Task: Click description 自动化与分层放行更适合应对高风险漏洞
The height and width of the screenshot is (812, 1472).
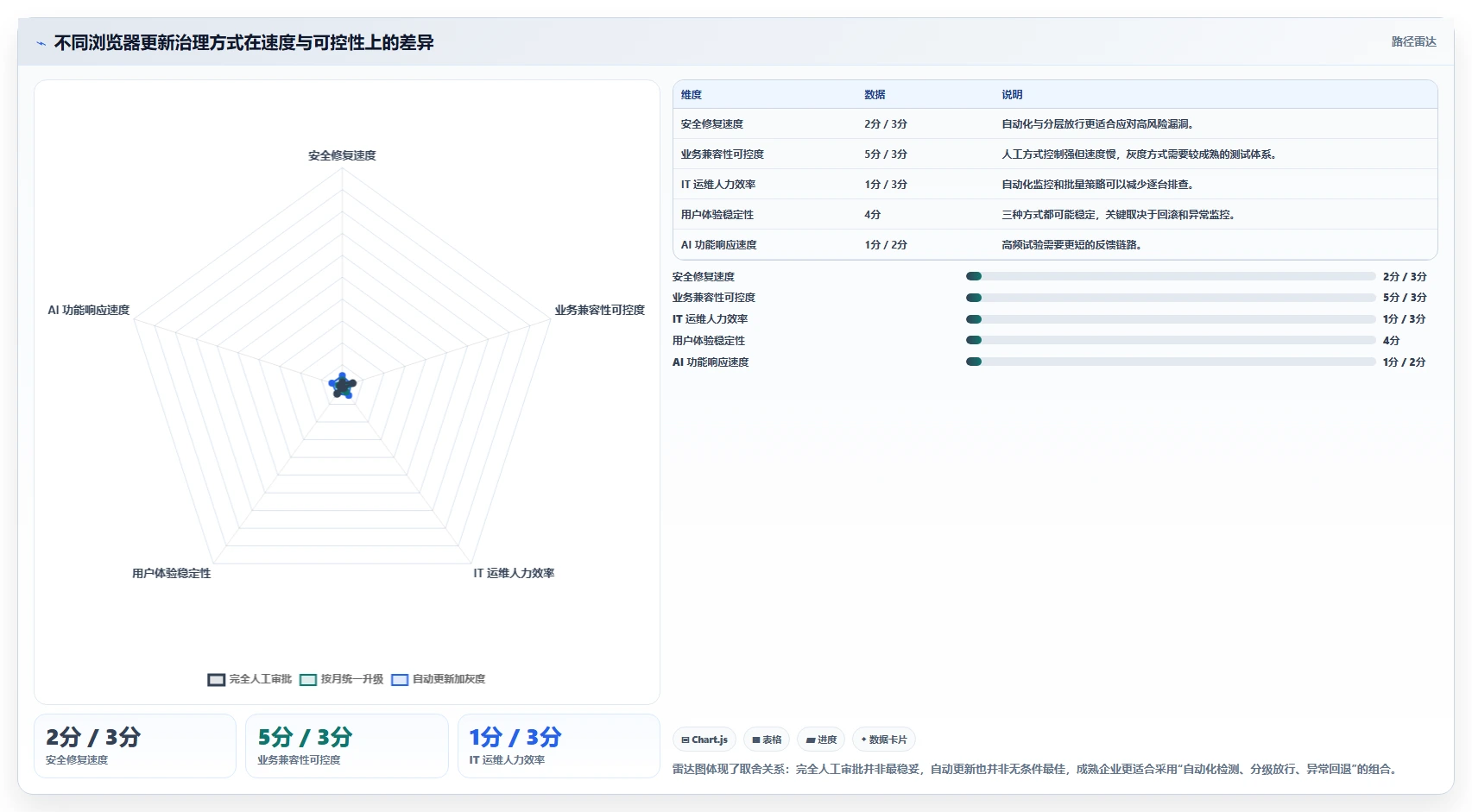Action: (1097, 124)
